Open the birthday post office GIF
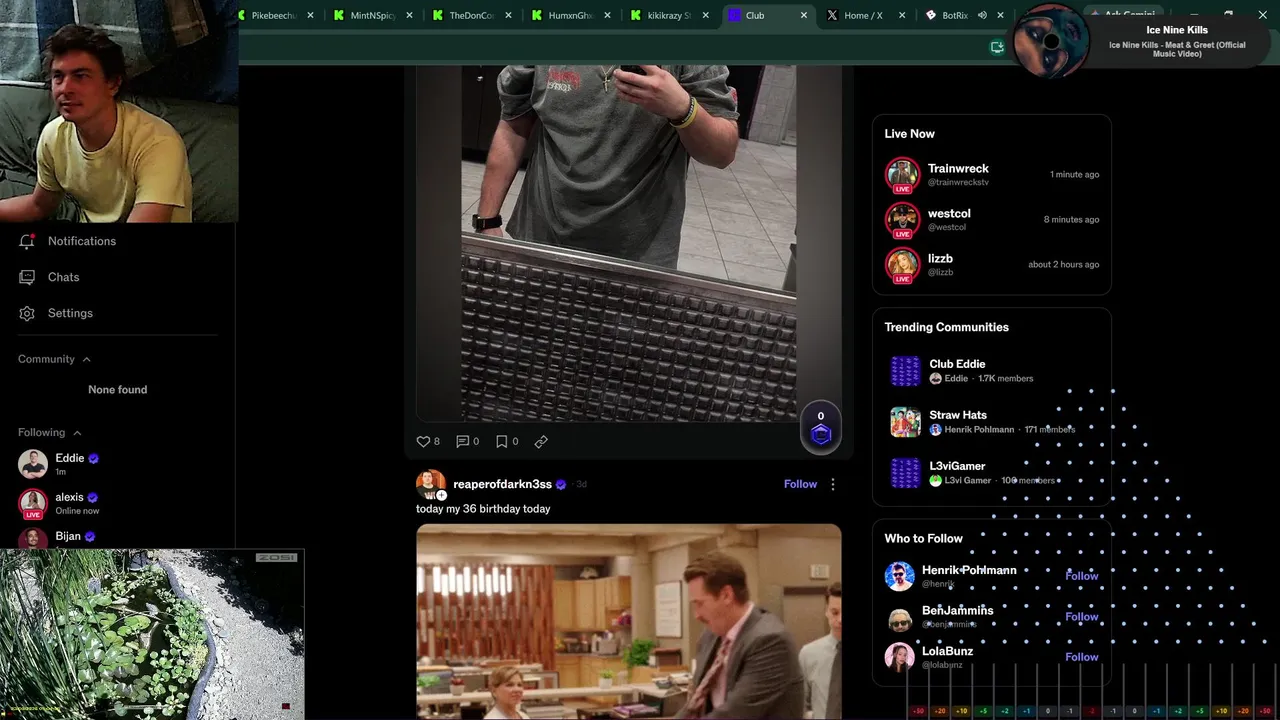 pos(629,621)
